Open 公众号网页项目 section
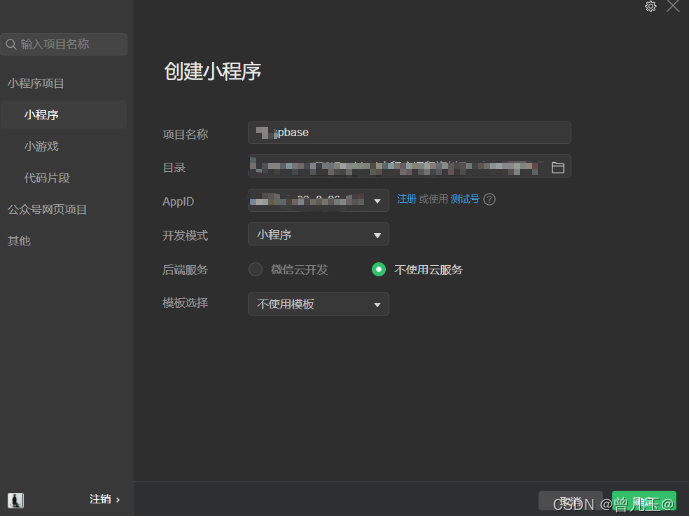 (x=47, y=210)
